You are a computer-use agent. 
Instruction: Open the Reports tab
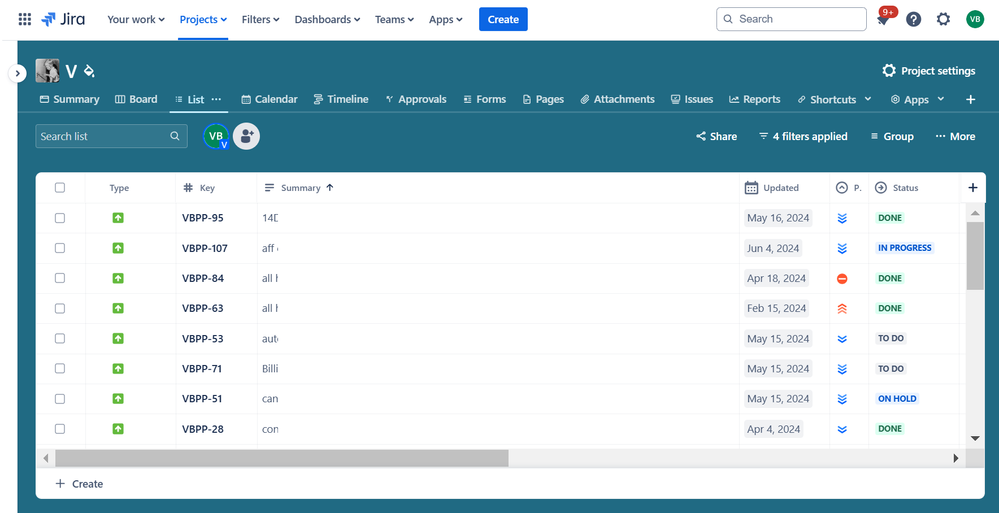tap(754, 99)
